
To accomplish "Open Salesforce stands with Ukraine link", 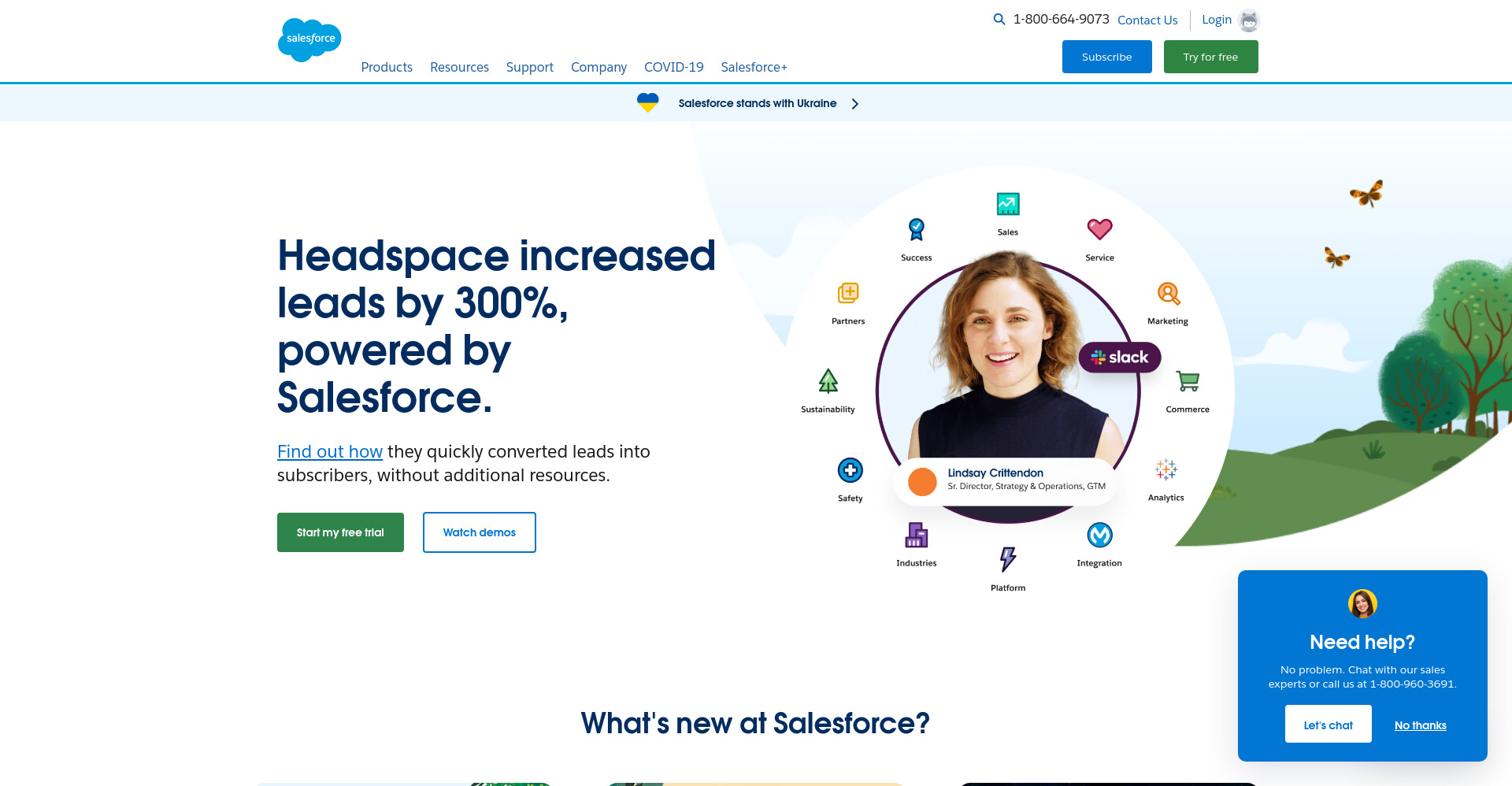I will click(x=758, y=103).
